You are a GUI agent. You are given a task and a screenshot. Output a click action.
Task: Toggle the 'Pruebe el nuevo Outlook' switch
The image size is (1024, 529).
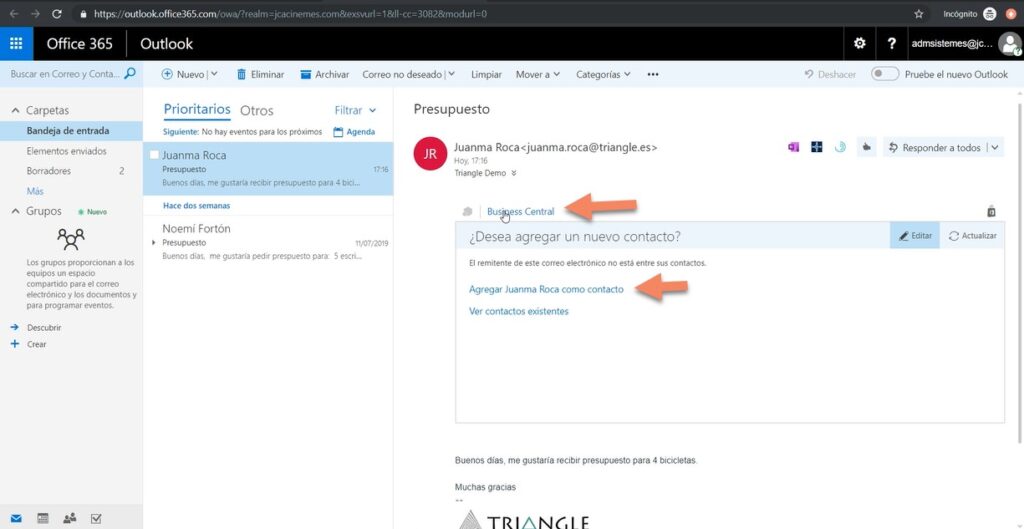pyautogui.click(x=884, y=74)
